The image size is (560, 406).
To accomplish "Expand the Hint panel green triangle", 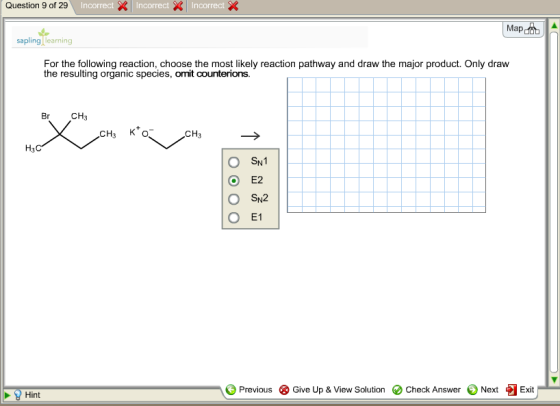I will (7, 395).
